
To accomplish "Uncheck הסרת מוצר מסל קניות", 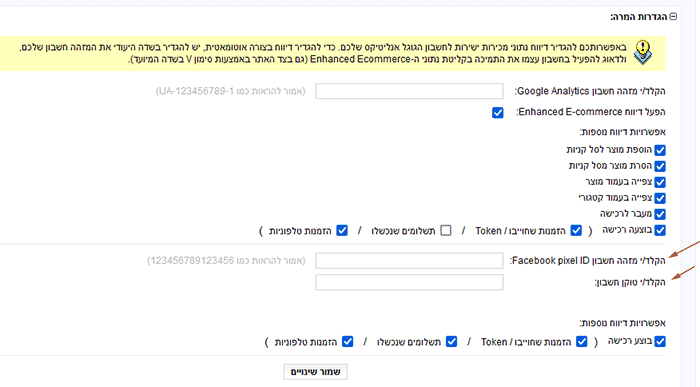I will [x=660, y=166].
